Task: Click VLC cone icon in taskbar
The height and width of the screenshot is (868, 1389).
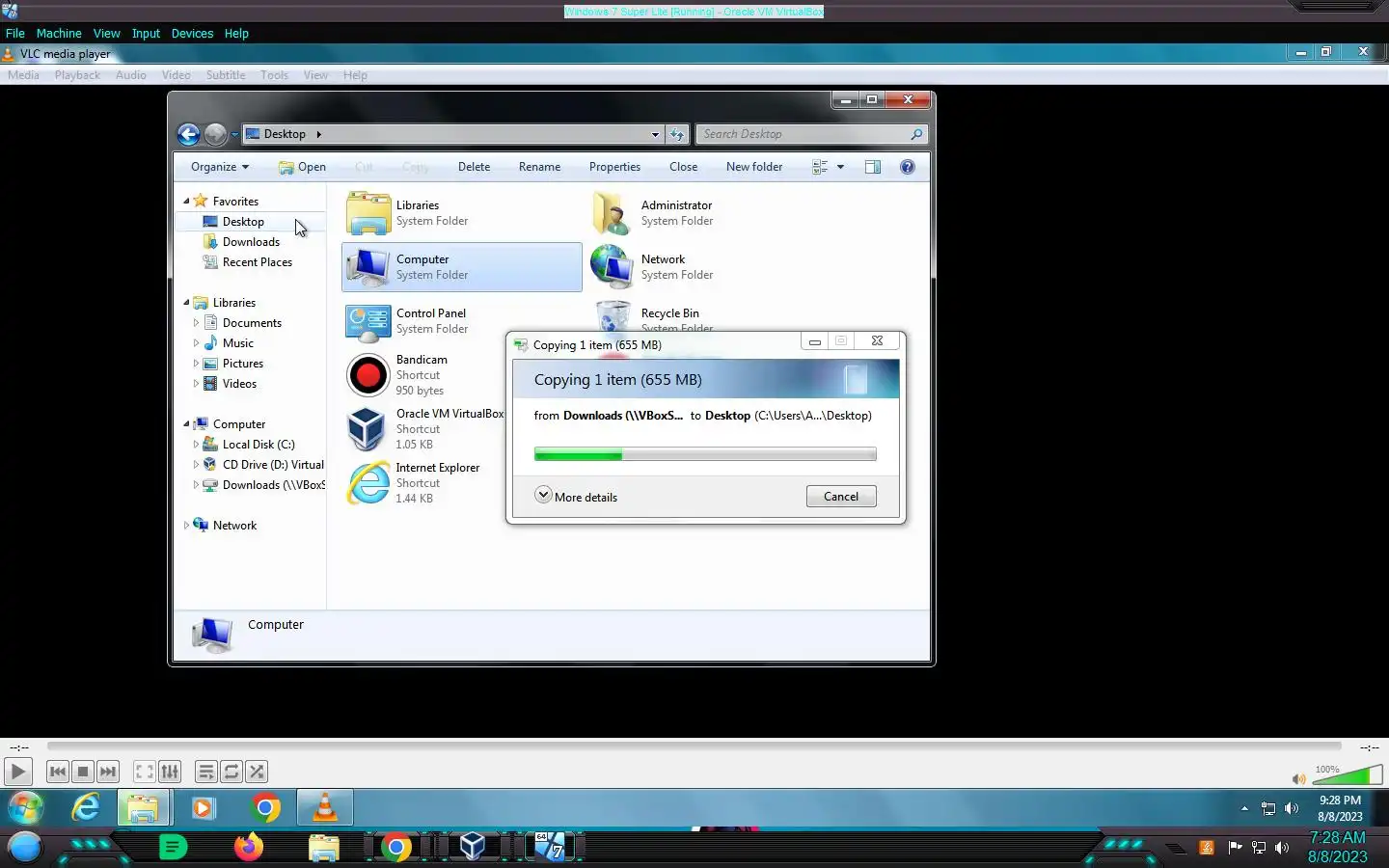Action: [x=325, y=807]
